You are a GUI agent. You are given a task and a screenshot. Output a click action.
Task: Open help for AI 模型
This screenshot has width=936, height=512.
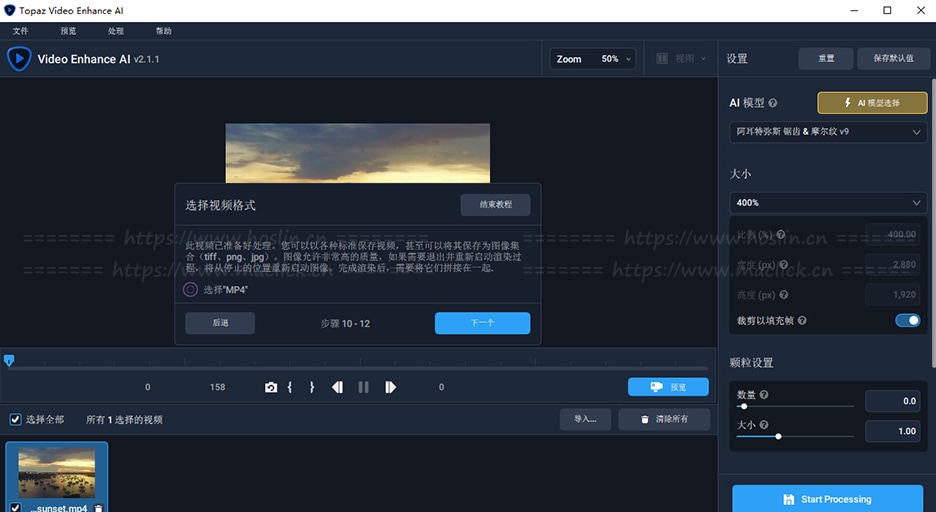(x=773, y=103)
